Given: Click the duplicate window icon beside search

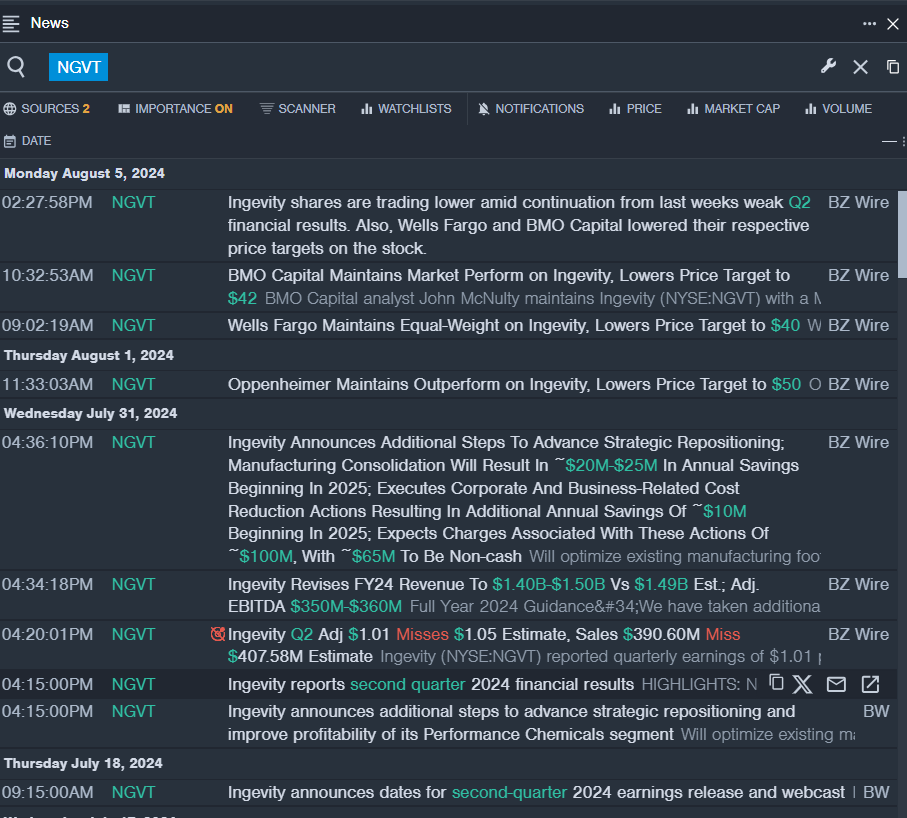Looking at the screenshot, I should pos(893,67).
